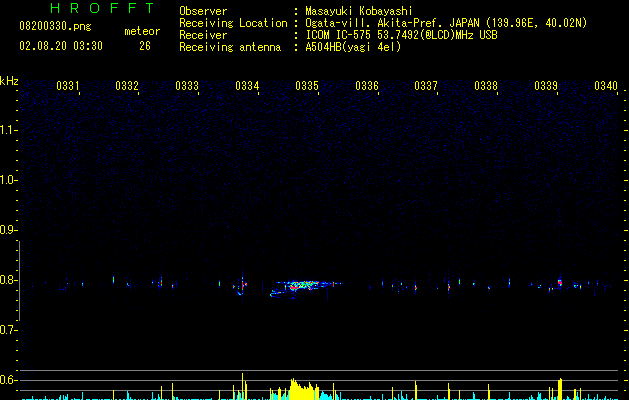Image resolution: width=629 pixels, height=400 pixels.
Task: Select the meteor count value 26
Action: [145, 46]
